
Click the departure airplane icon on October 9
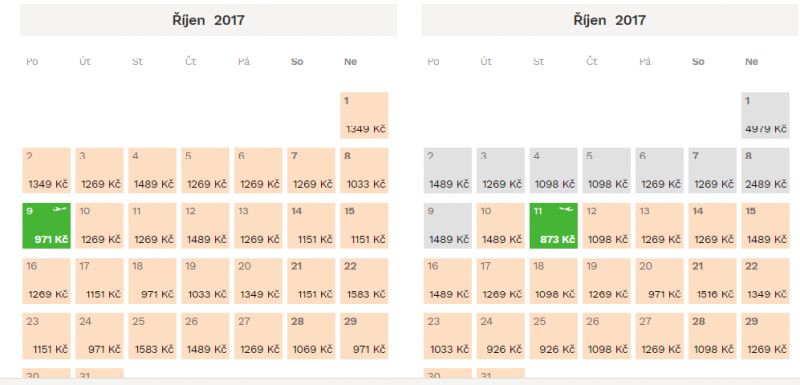pyautogui.click(x=60, y=209)
